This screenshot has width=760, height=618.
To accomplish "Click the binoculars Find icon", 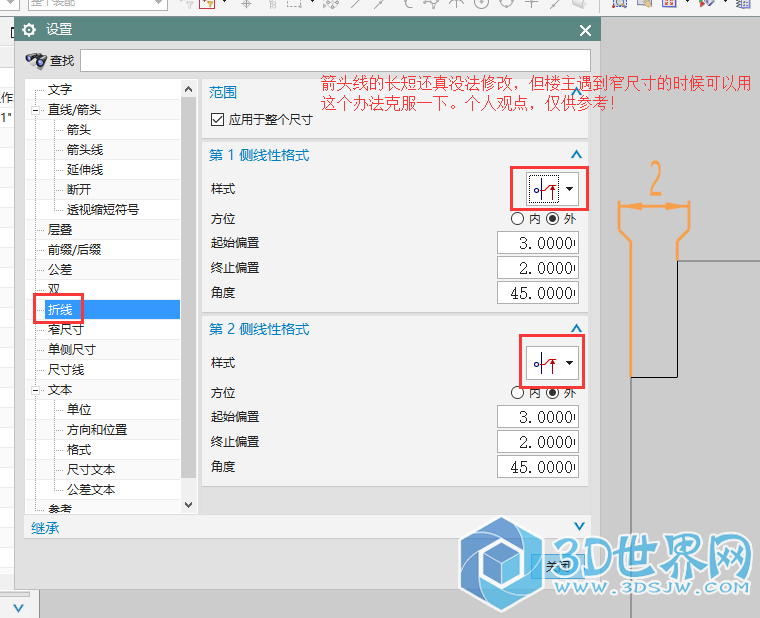I will point(35,61).
